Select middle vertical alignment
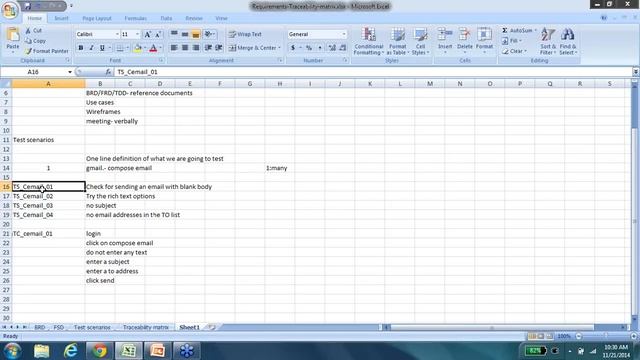The height and width of the screenshot is (360, 640). pyautogui.click(x=185, y=34)
